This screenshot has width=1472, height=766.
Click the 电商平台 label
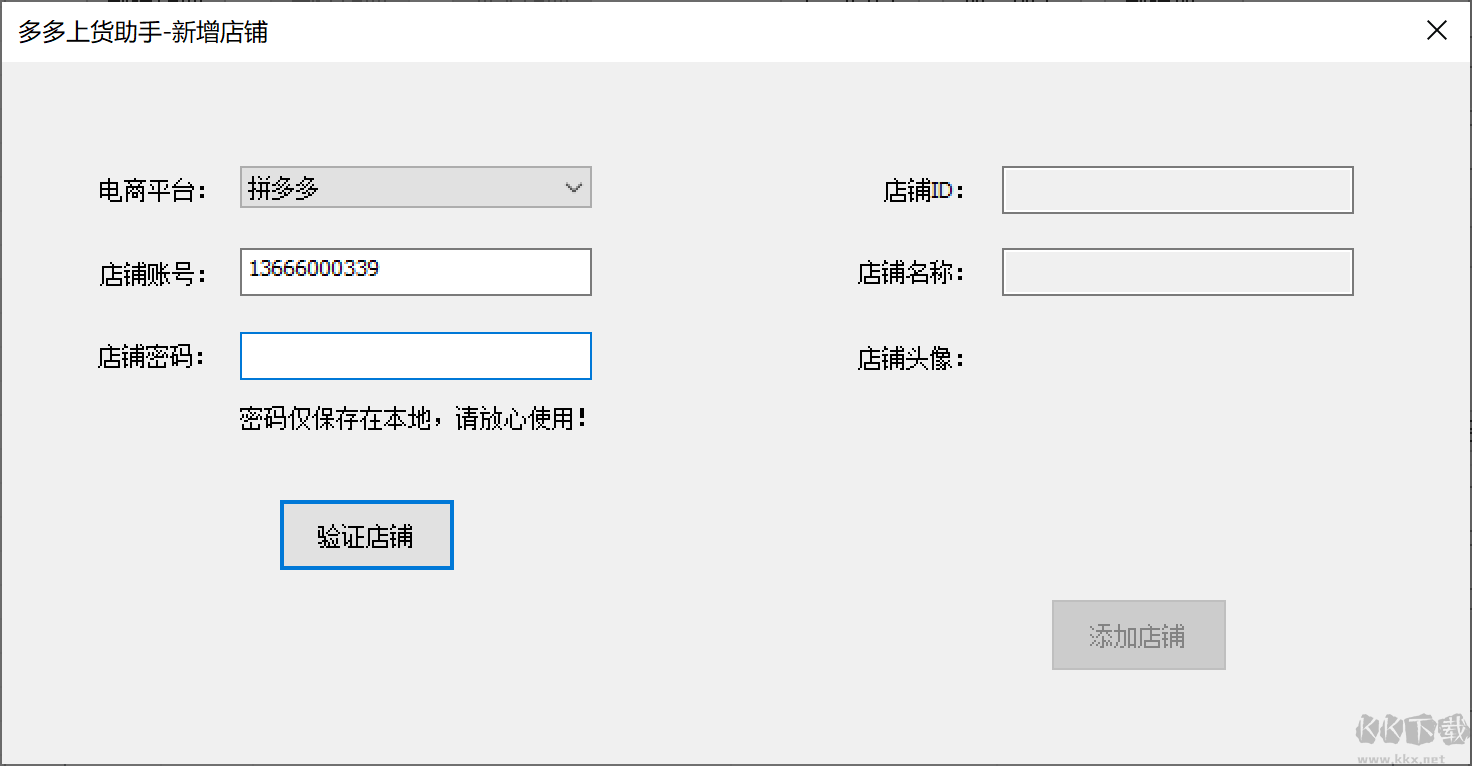click(x=152, y=191)
